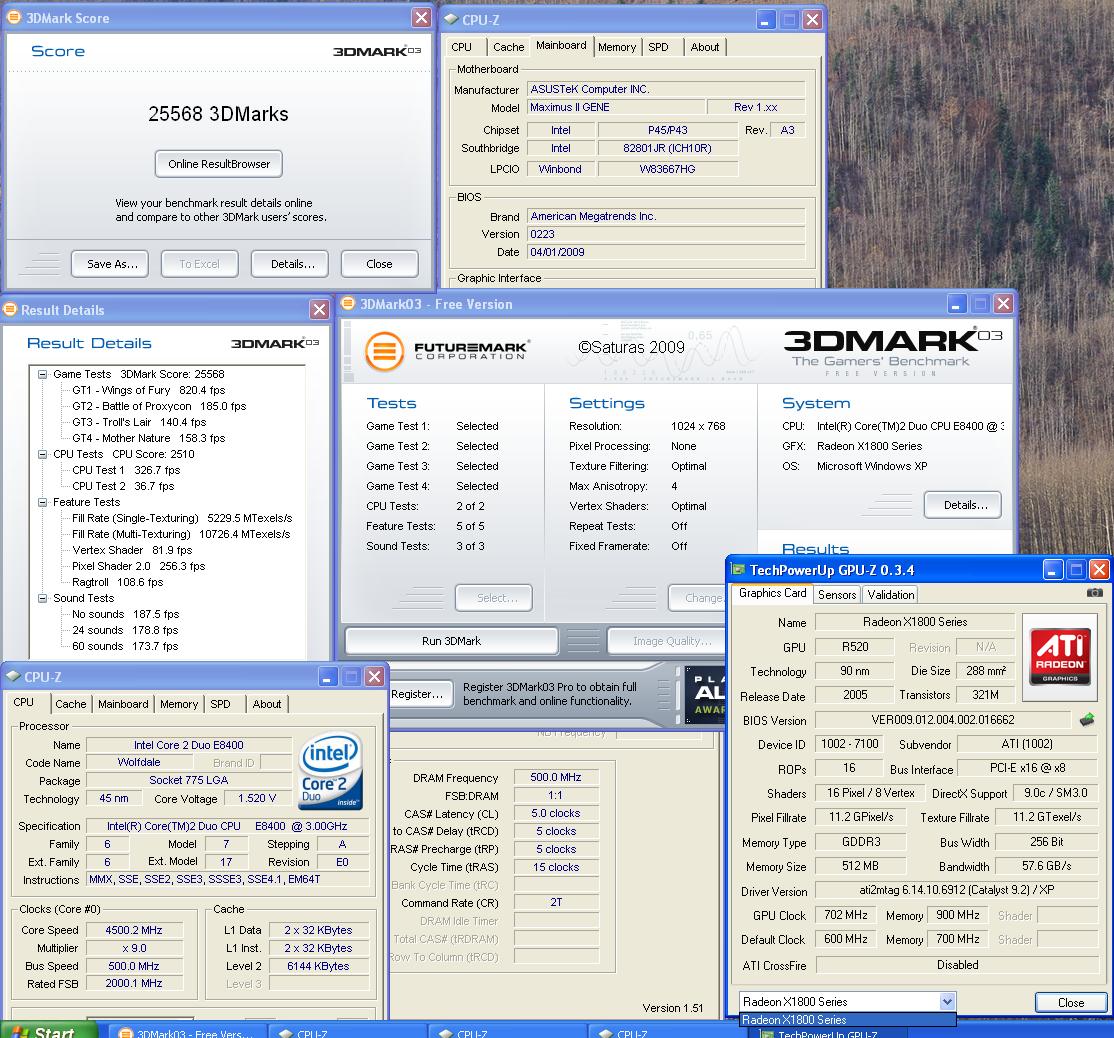Click the Online ResultBrowser button
Image resolution: width=1114 pixels, height=1038 pixels.
(219, 164)
